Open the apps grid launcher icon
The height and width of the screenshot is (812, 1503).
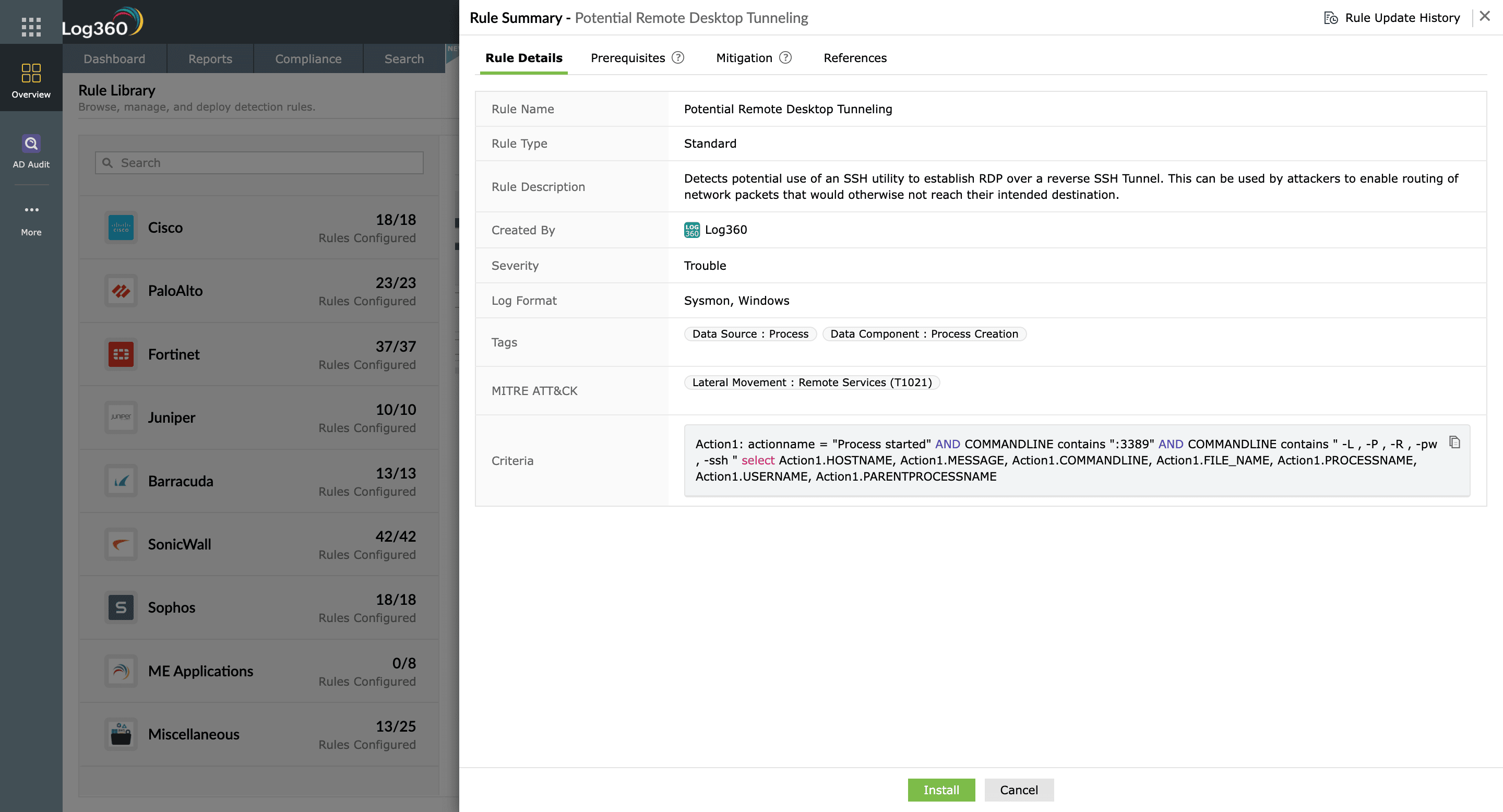[31, 26]
